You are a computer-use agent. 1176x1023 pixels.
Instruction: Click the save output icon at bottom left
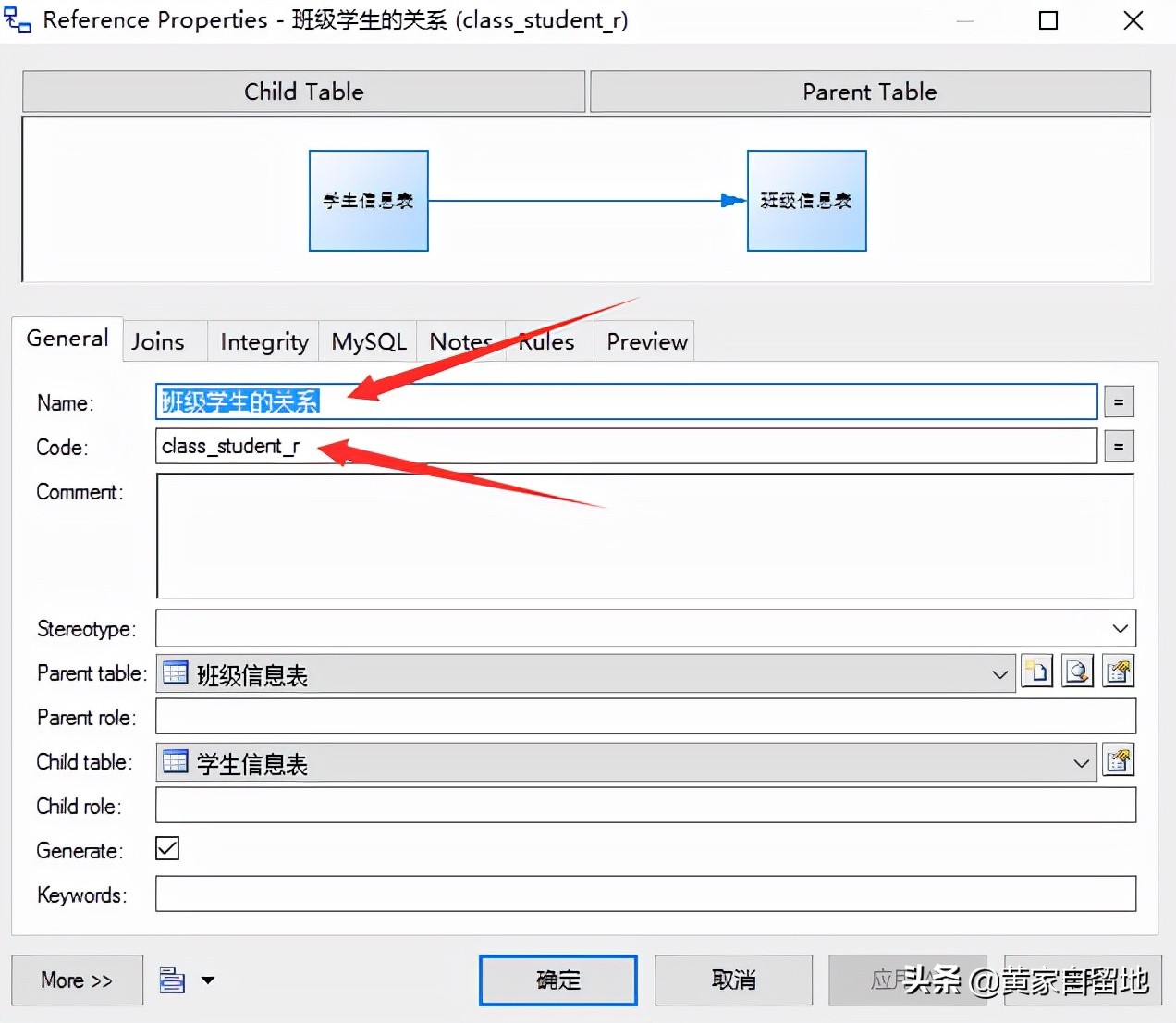[x=171, y=980]
